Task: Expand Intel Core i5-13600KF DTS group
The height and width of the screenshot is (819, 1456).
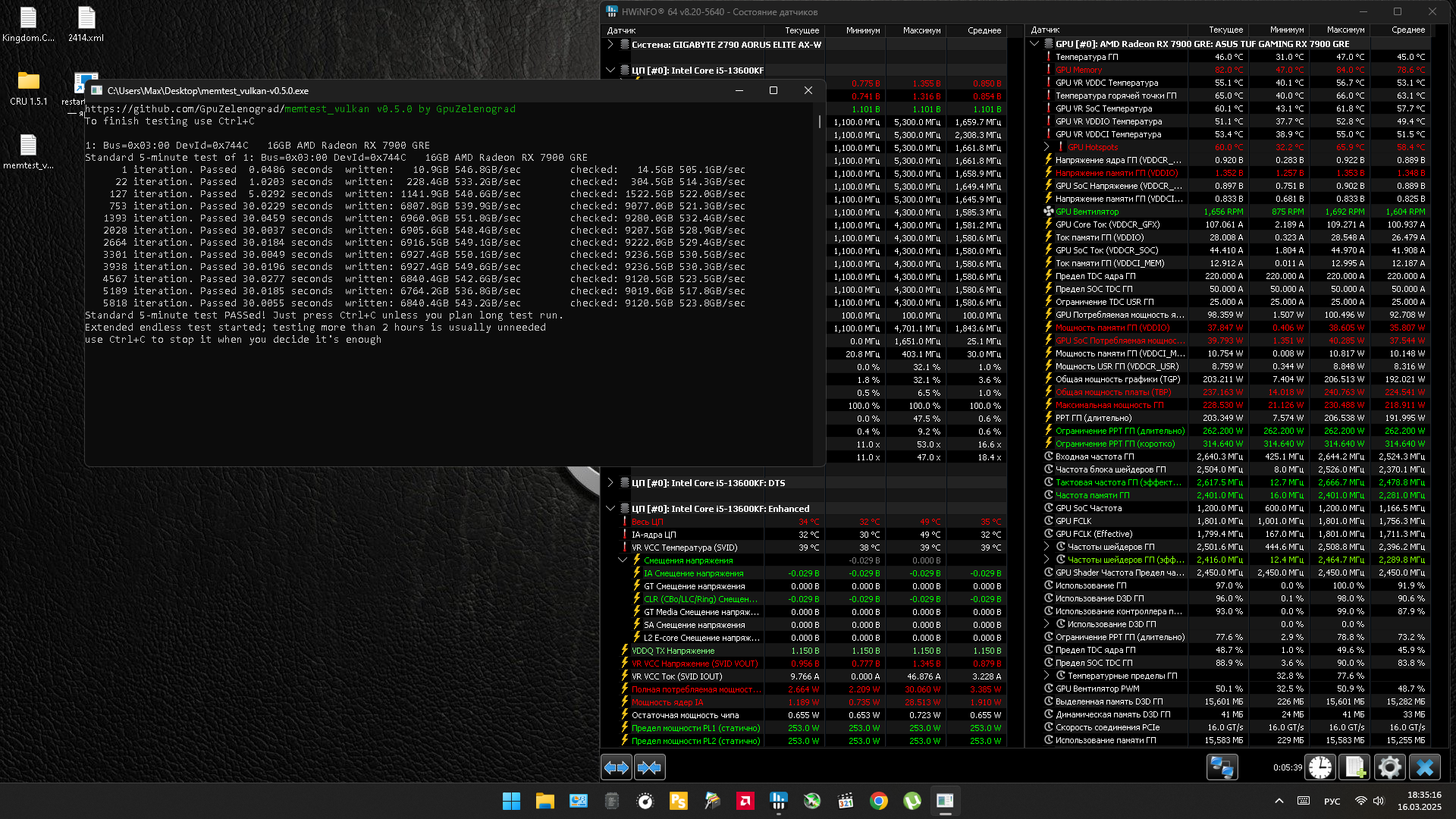Action: [x=610, y=483]
